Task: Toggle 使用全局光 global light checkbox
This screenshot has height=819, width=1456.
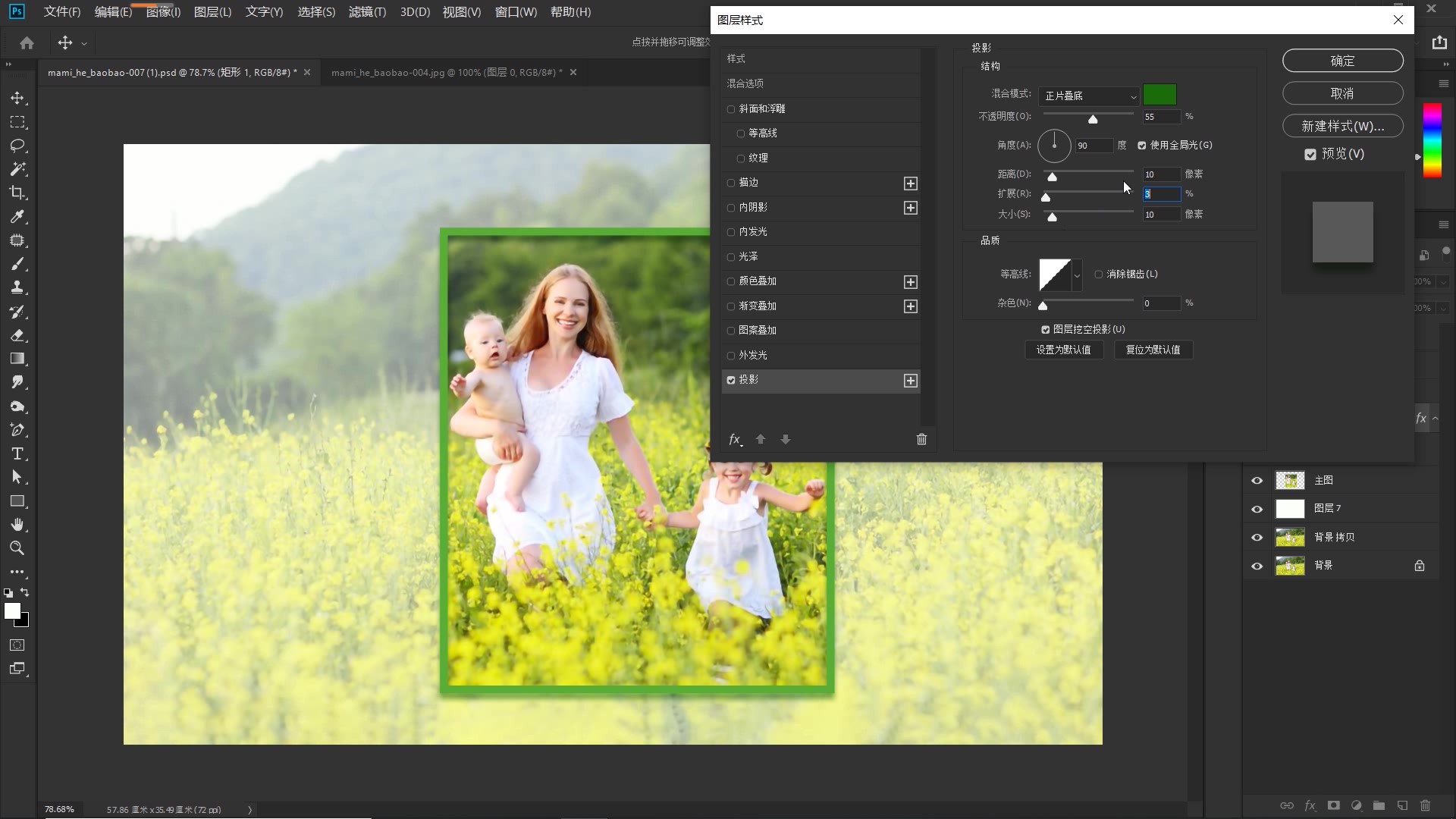Action: pyautogui.click(x=1142, y=146)
